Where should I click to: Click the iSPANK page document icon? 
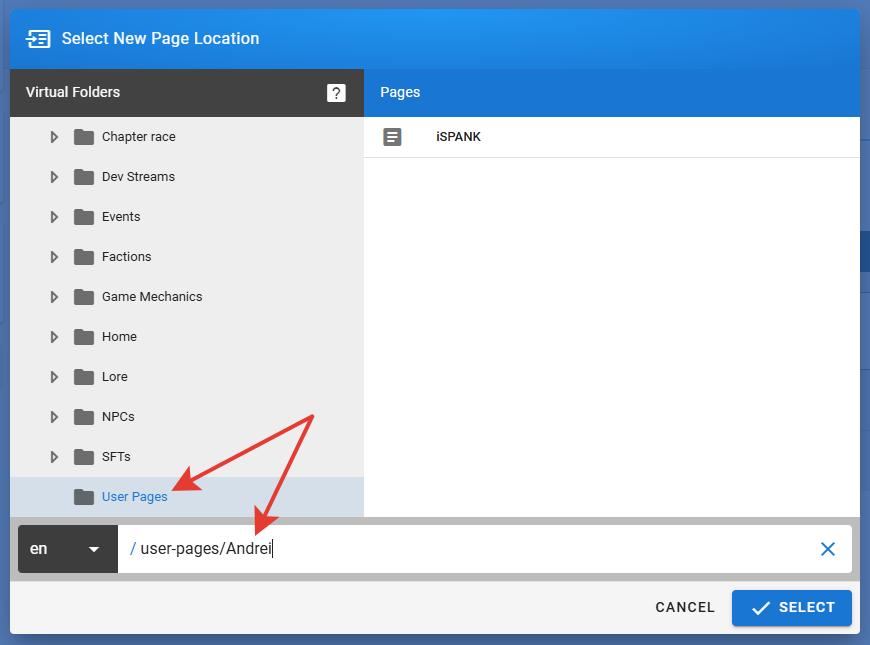pyautogui.click(x=392, y=137)
